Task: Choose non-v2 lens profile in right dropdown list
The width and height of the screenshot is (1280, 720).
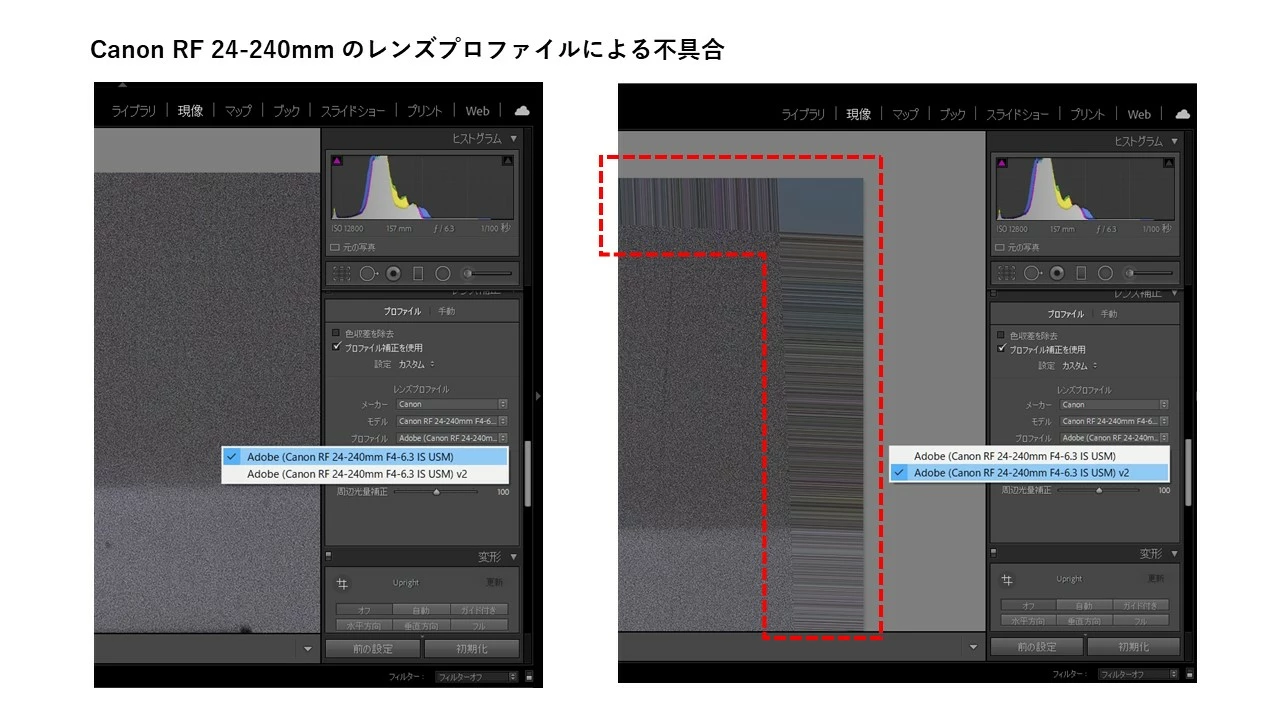Action: pyautogui.click(x=1030, y=456)
